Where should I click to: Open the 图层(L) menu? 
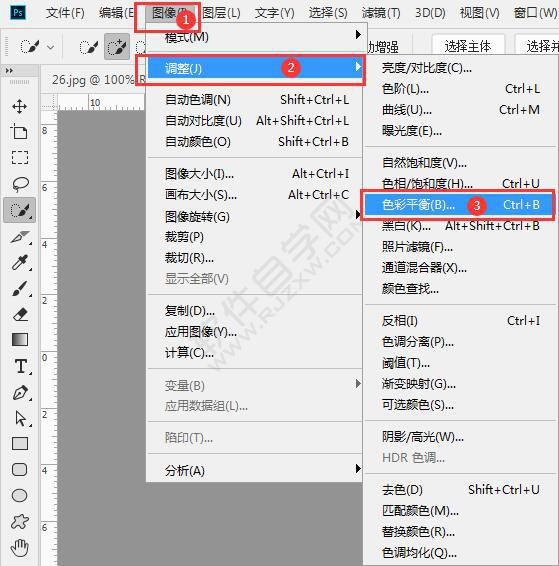tap(221, 13)
